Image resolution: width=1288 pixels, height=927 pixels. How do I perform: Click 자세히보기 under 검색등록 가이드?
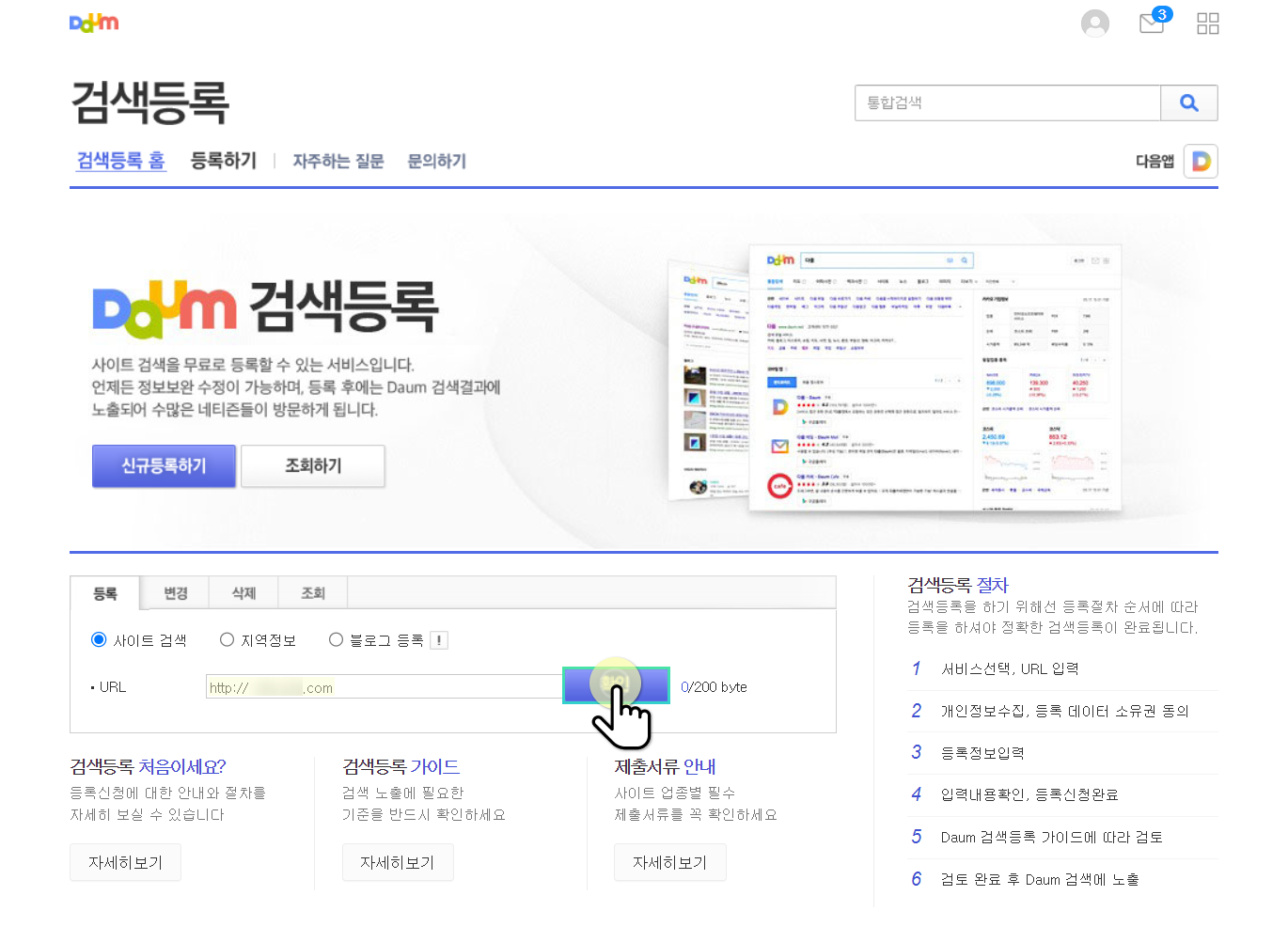398,862
